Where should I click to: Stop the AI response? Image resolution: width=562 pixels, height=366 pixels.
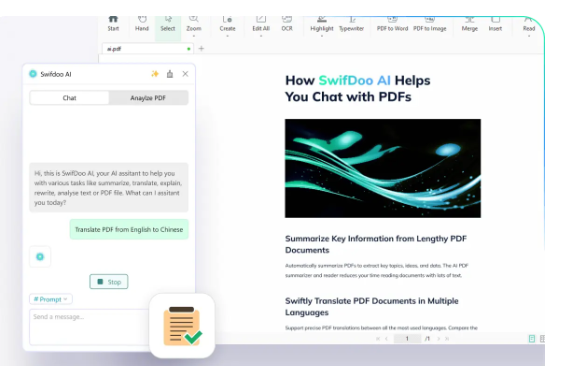pyautogui.click(x=109, y=282)
